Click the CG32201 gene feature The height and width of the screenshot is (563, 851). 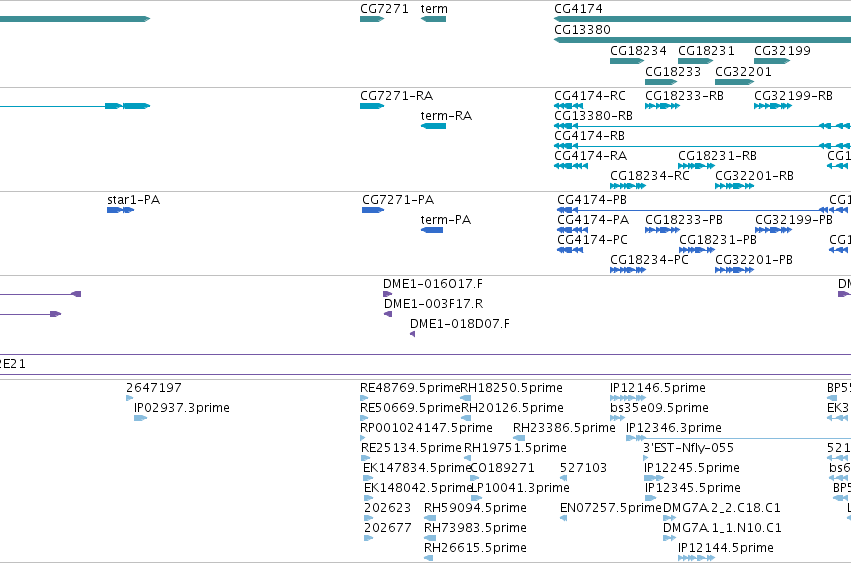point(734,82)
